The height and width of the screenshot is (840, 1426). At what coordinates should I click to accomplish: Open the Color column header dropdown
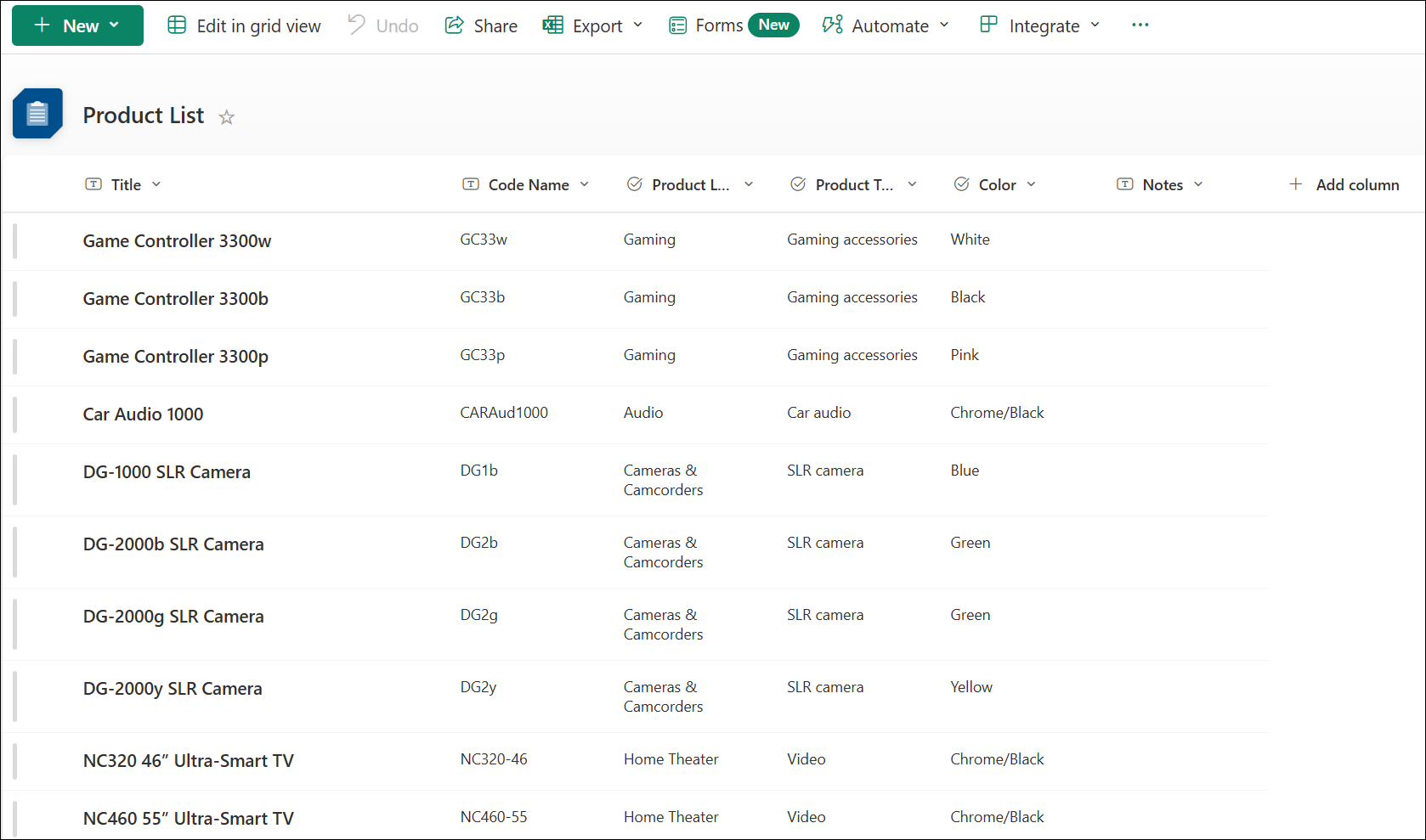[1032, 183]
